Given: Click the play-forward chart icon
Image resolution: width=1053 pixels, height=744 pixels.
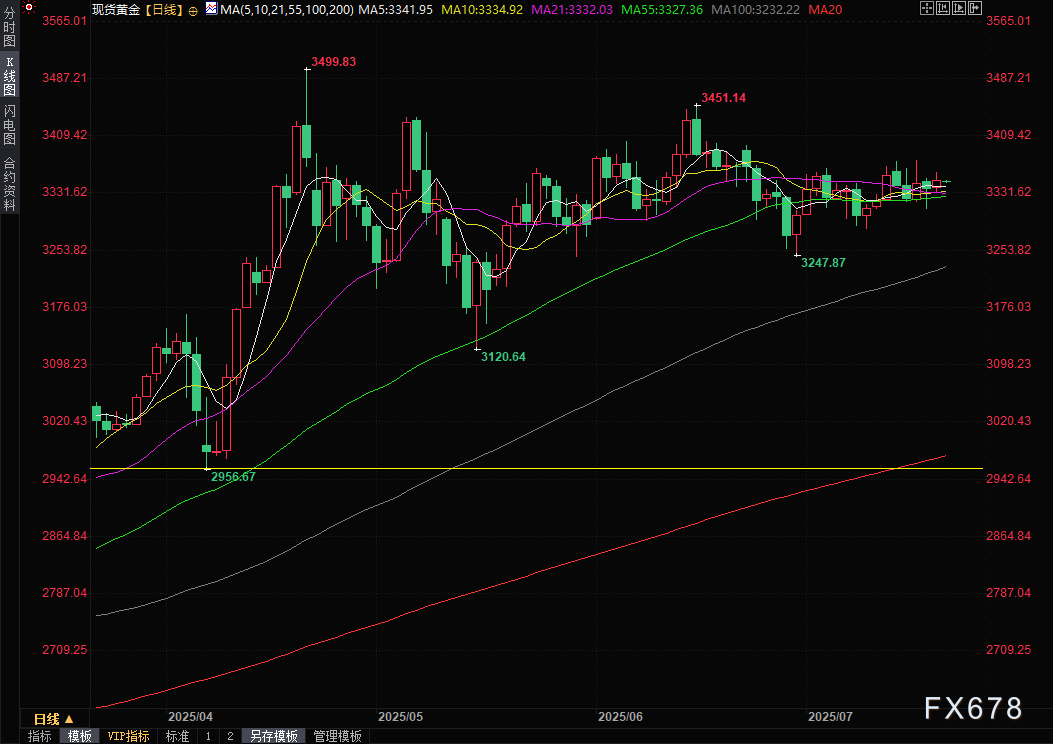Looking at the screenshot, I should [x=959, y=8].
